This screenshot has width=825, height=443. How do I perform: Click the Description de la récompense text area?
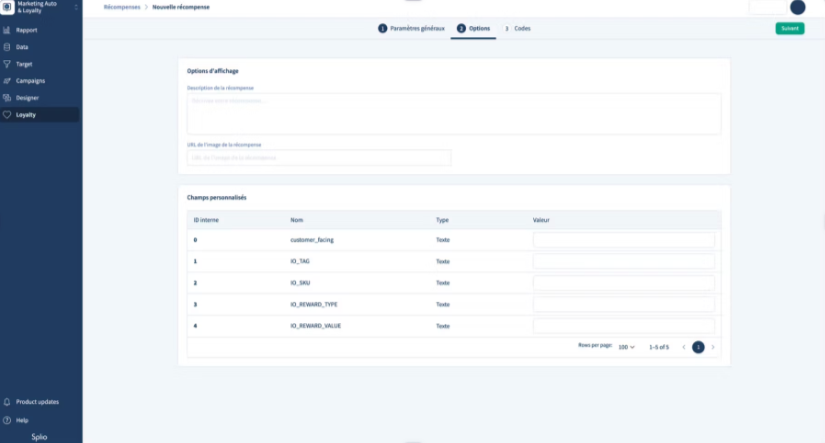click(x=454, y=113)
